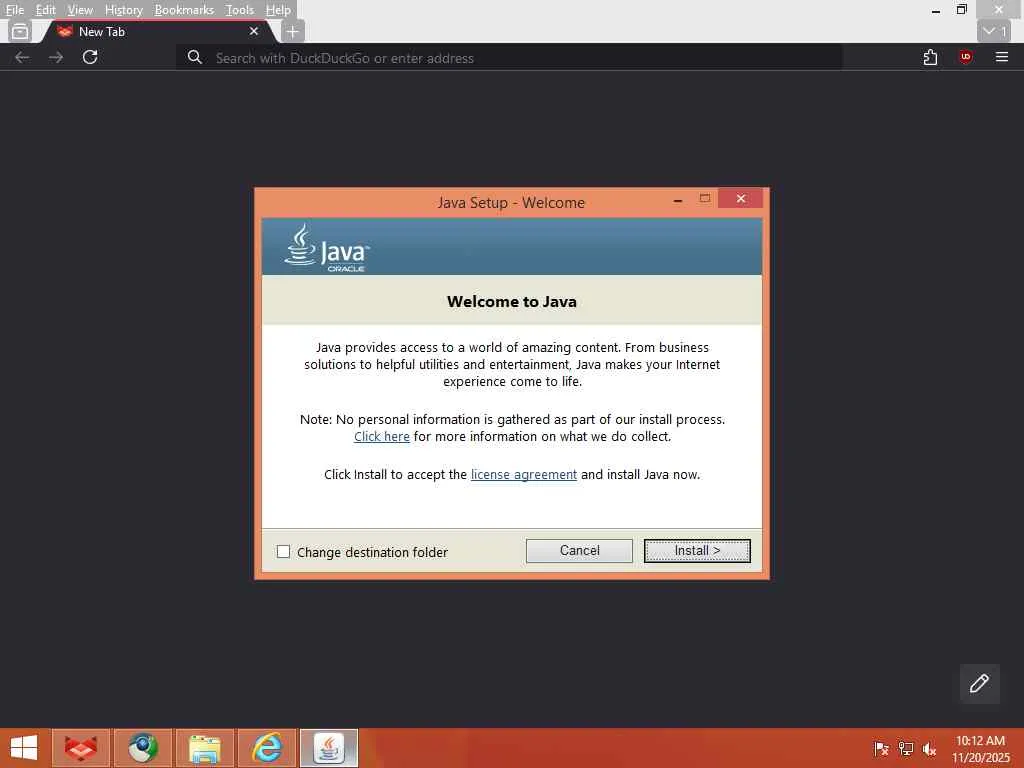Screen dimensions: 1024x768
Task: Open the Windows Start button
Action: click(24, 748)
